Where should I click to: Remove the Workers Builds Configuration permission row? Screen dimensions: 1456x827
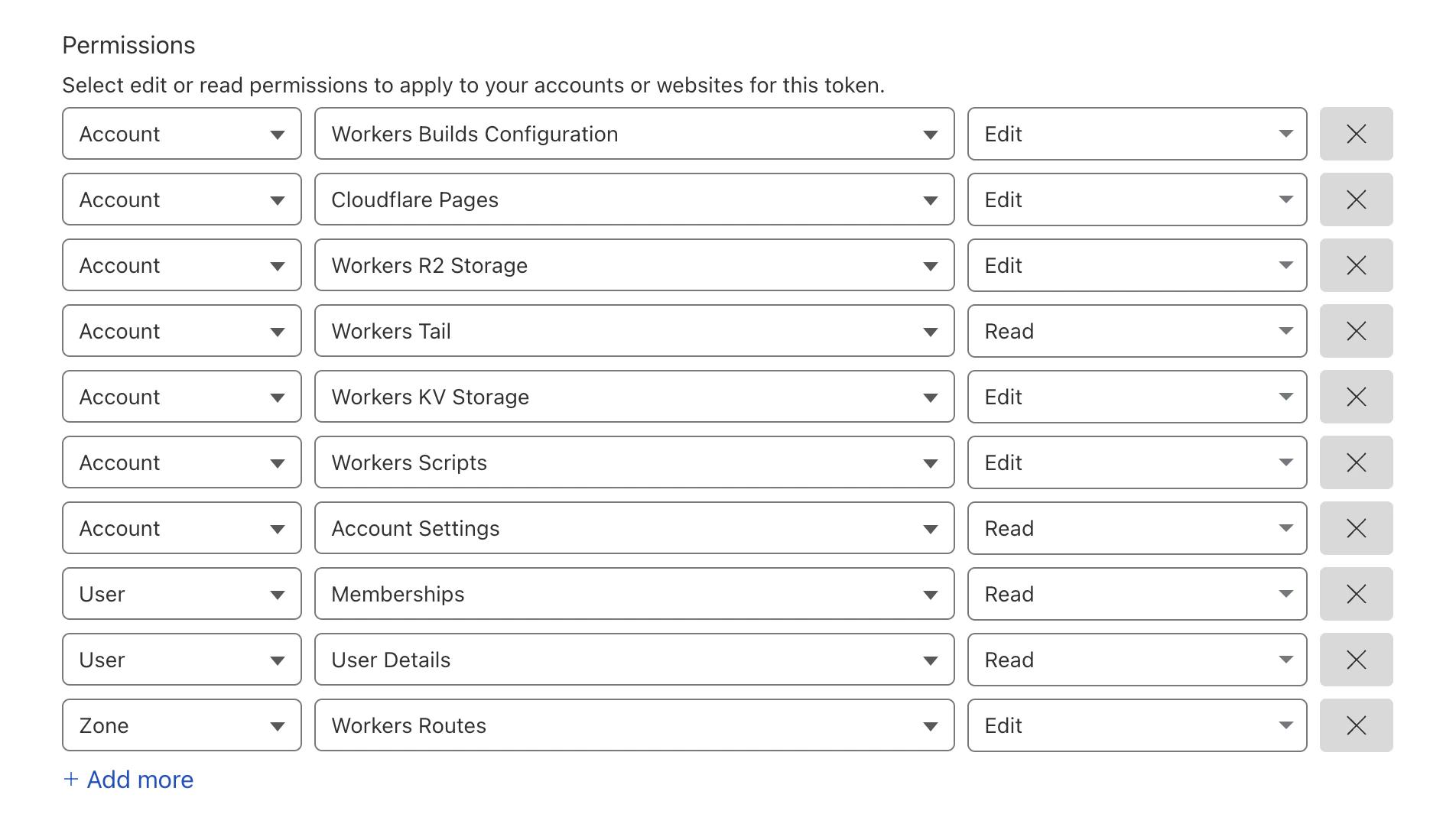click(x=1356, y=134)
